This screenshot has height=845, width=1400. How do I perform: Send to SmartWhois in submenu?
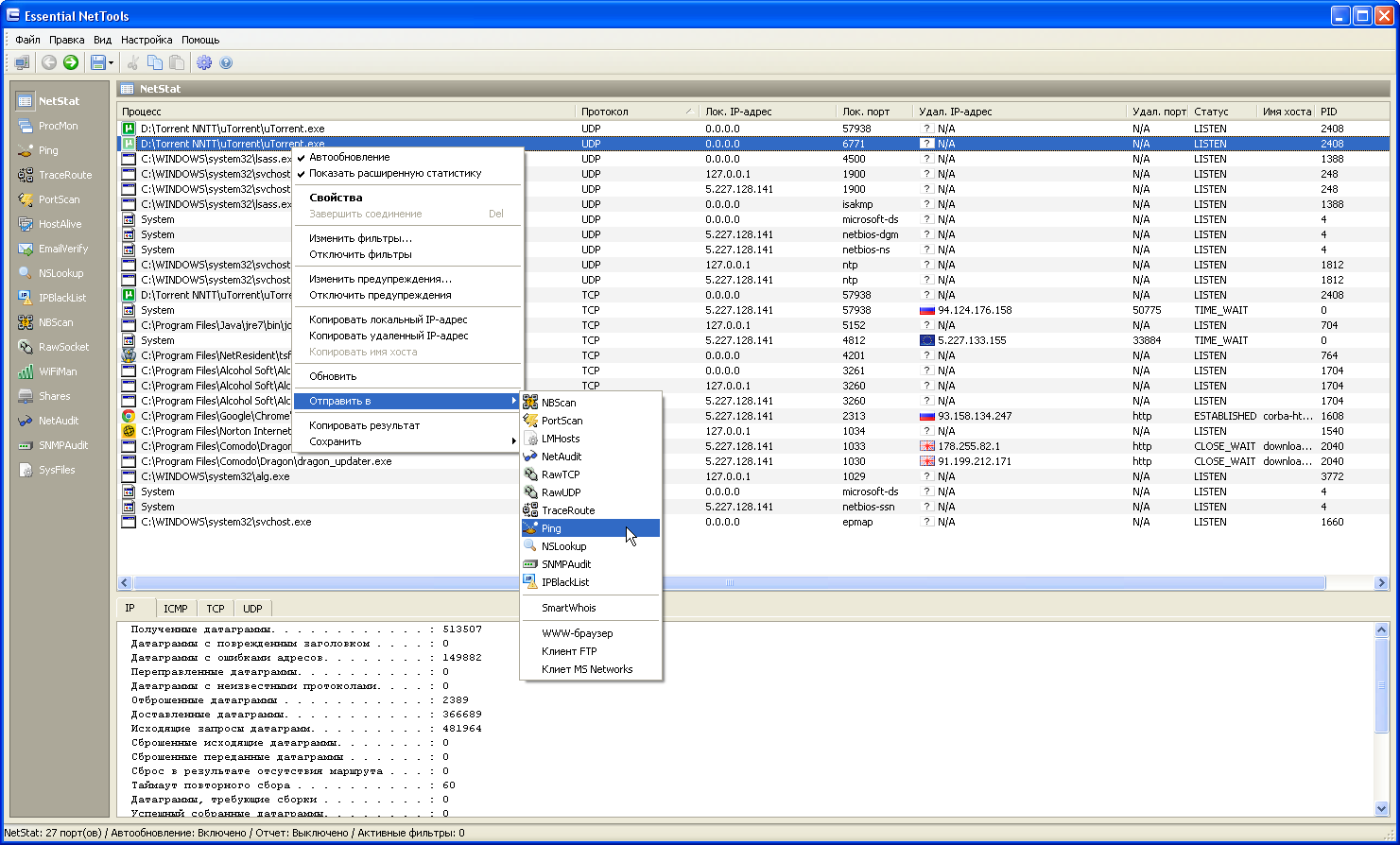(591, 608)
